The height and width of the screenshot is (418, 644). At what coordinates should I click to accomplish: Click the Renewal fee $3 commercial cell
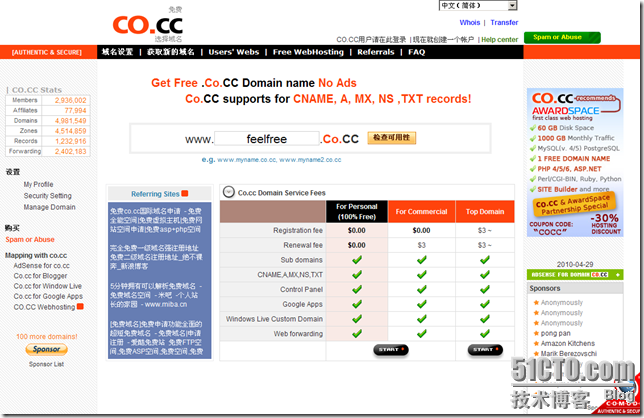coord(421,245)
